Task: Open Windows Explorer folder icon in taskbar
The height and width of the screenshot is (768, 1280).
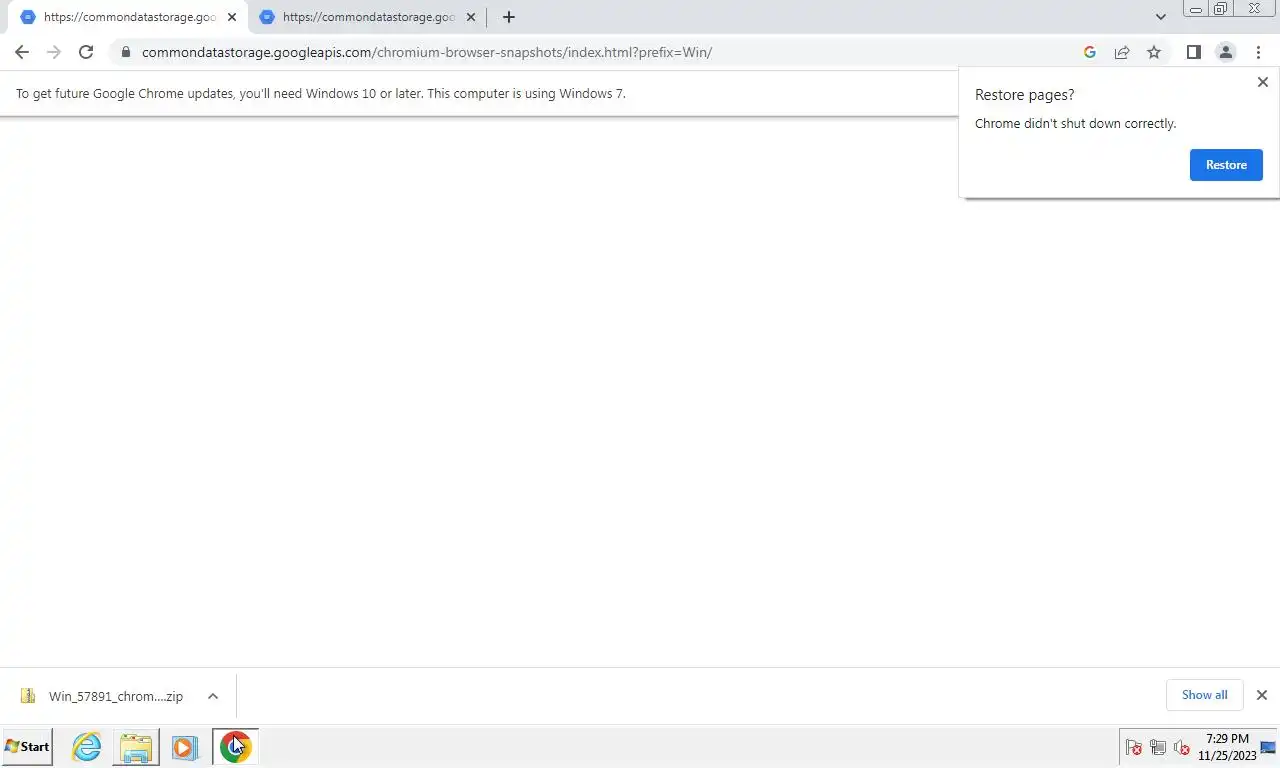Action: pyautogui.click(x=136, y=747)
